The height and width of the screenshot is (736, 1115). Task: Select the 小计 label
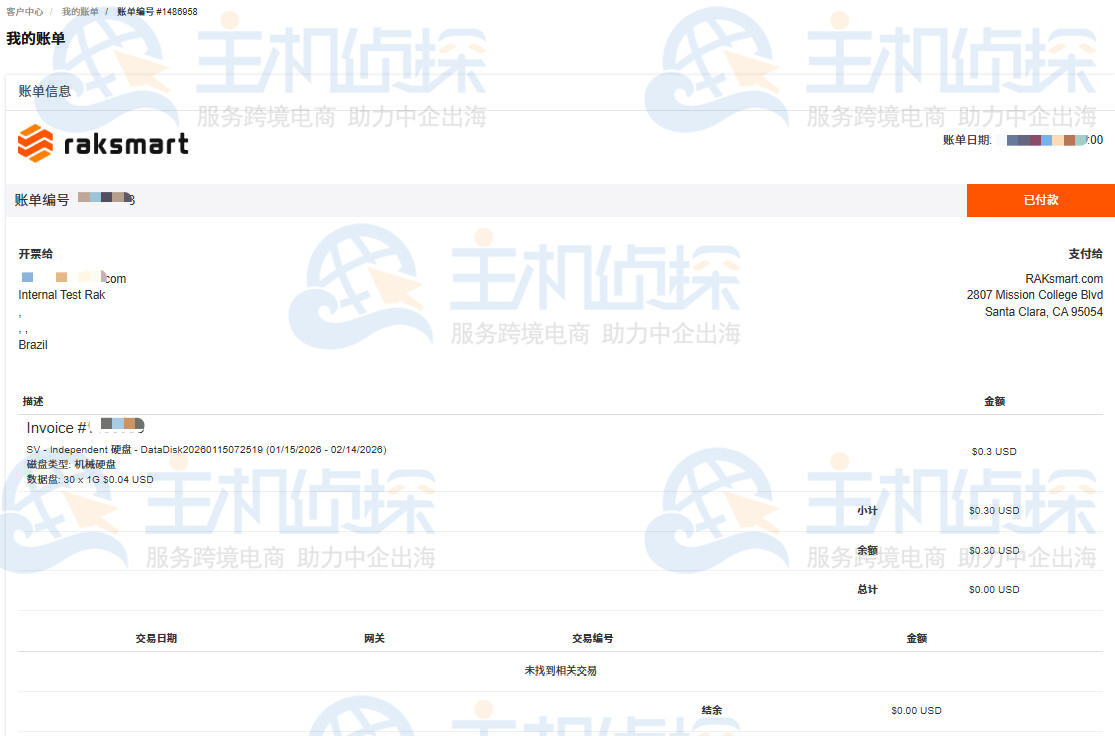[x=867, y=511]
